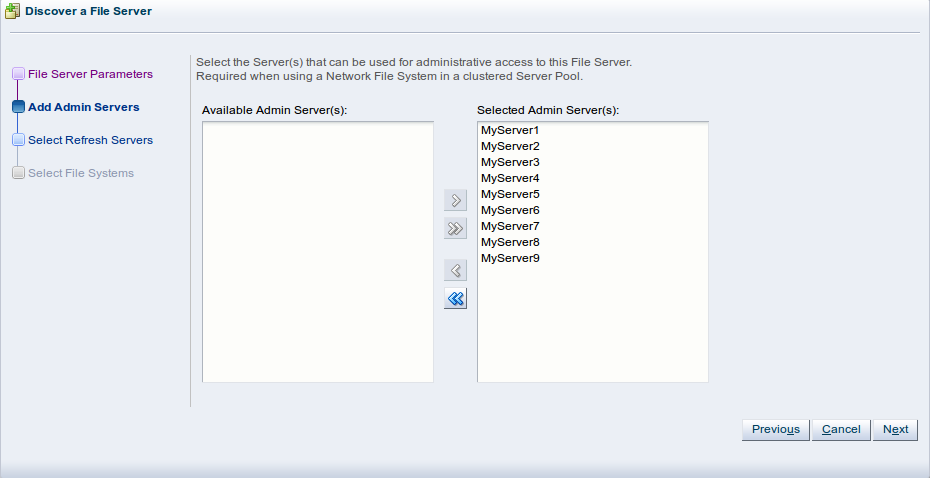Click the Discover a File Server title icon
Viewport: 930px width, 478px height.
pos(12,11)
